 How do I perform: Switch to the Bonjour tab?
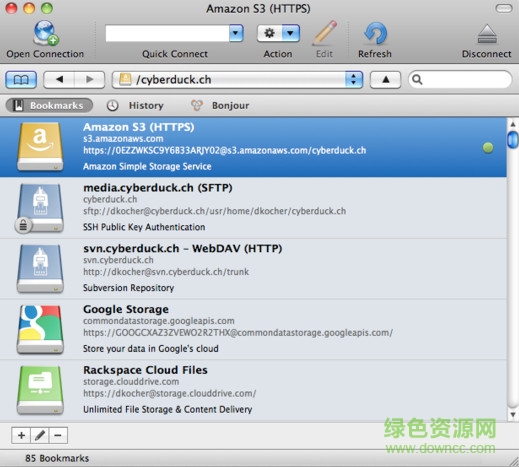[220, 106]
